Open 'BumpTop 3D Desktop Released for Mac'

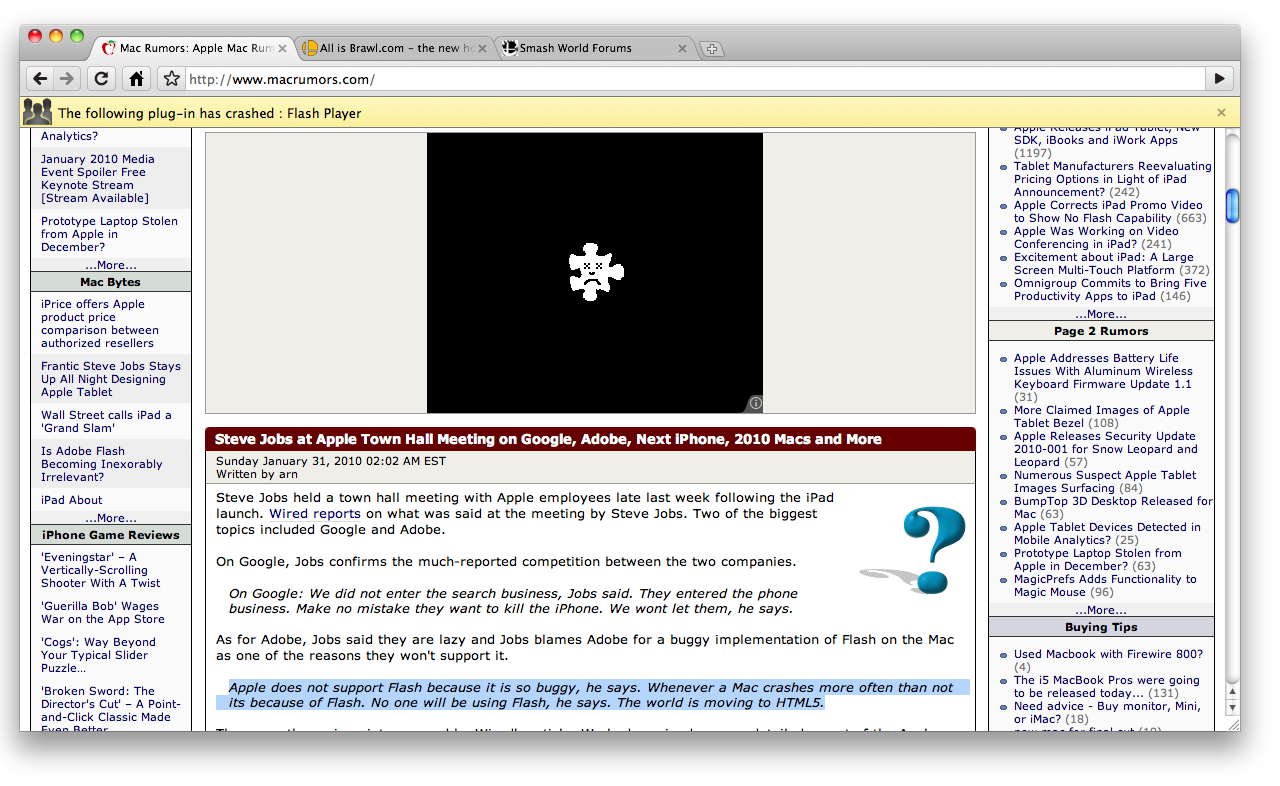coord(1113,507)
